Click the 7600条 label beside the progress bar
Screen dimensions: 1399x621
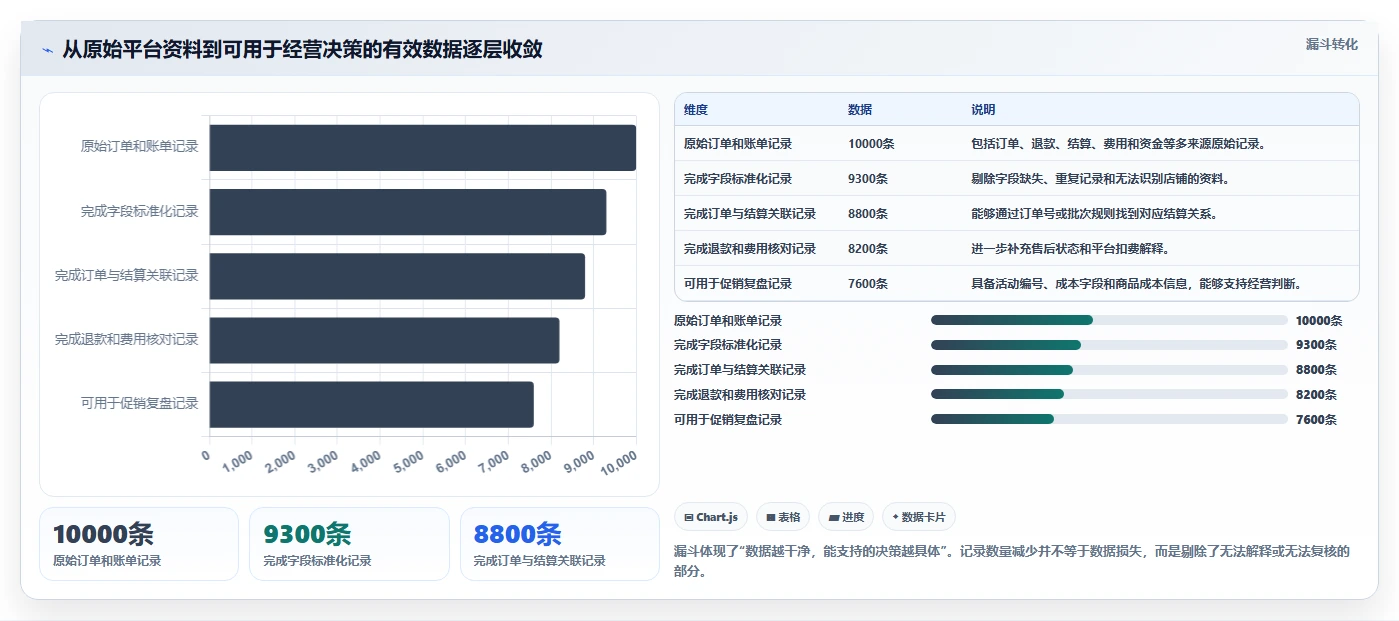click(1316, 420)
